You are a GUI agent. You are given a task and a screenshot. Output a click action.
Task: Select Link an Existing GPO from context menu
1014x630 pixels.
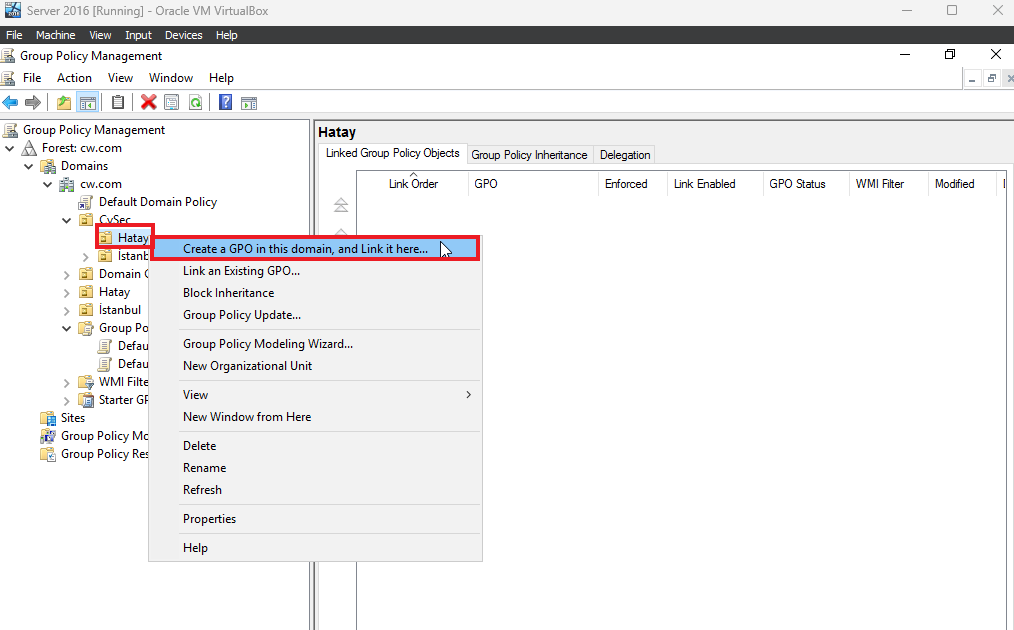316,271
